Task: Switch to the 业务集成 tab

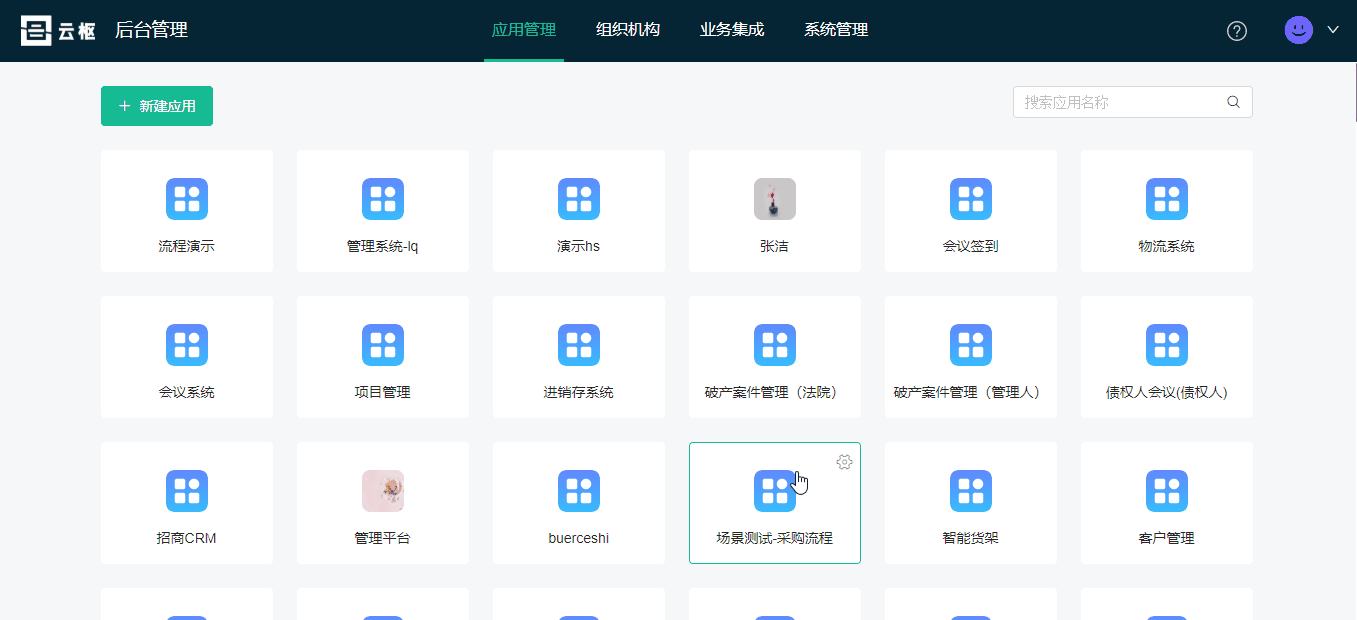Action: (x=732, y=30)
